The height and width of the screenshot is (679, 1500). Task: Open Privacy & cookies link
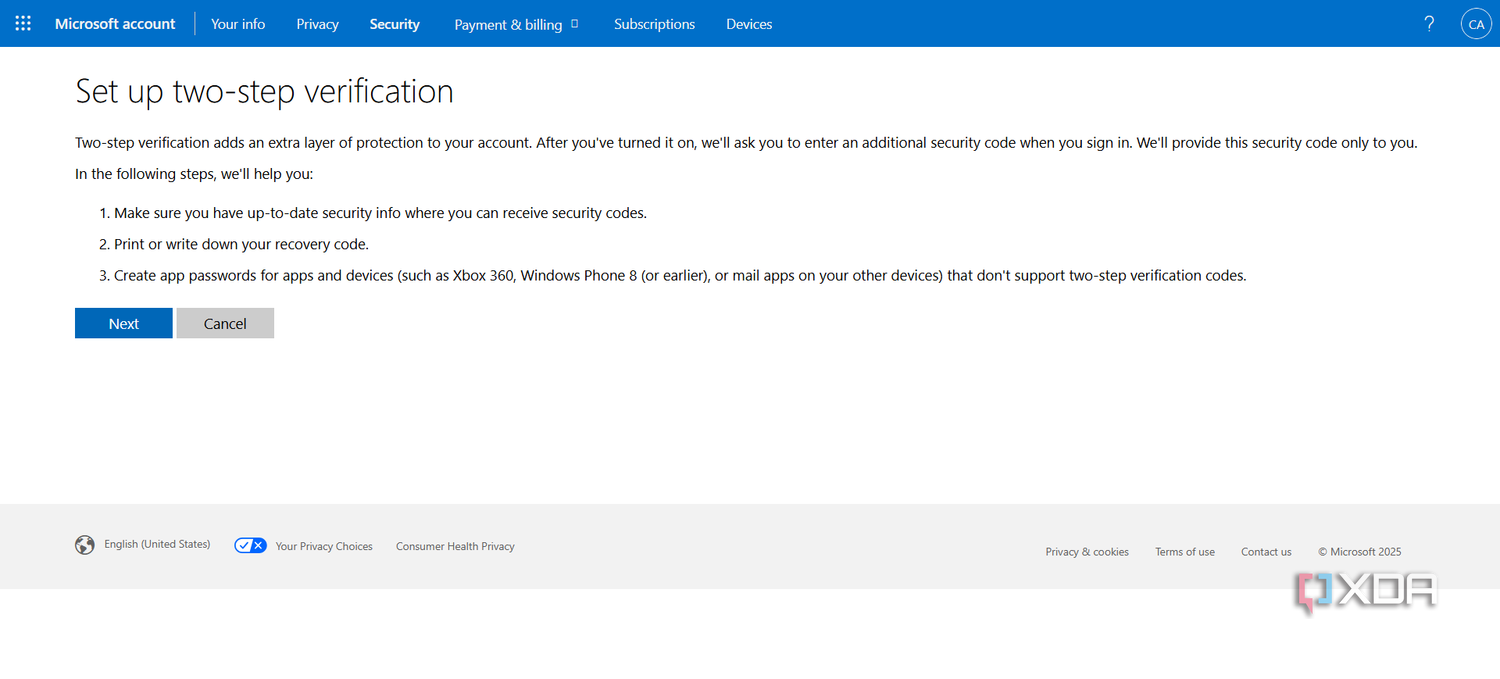click(x=1087, y=551)
